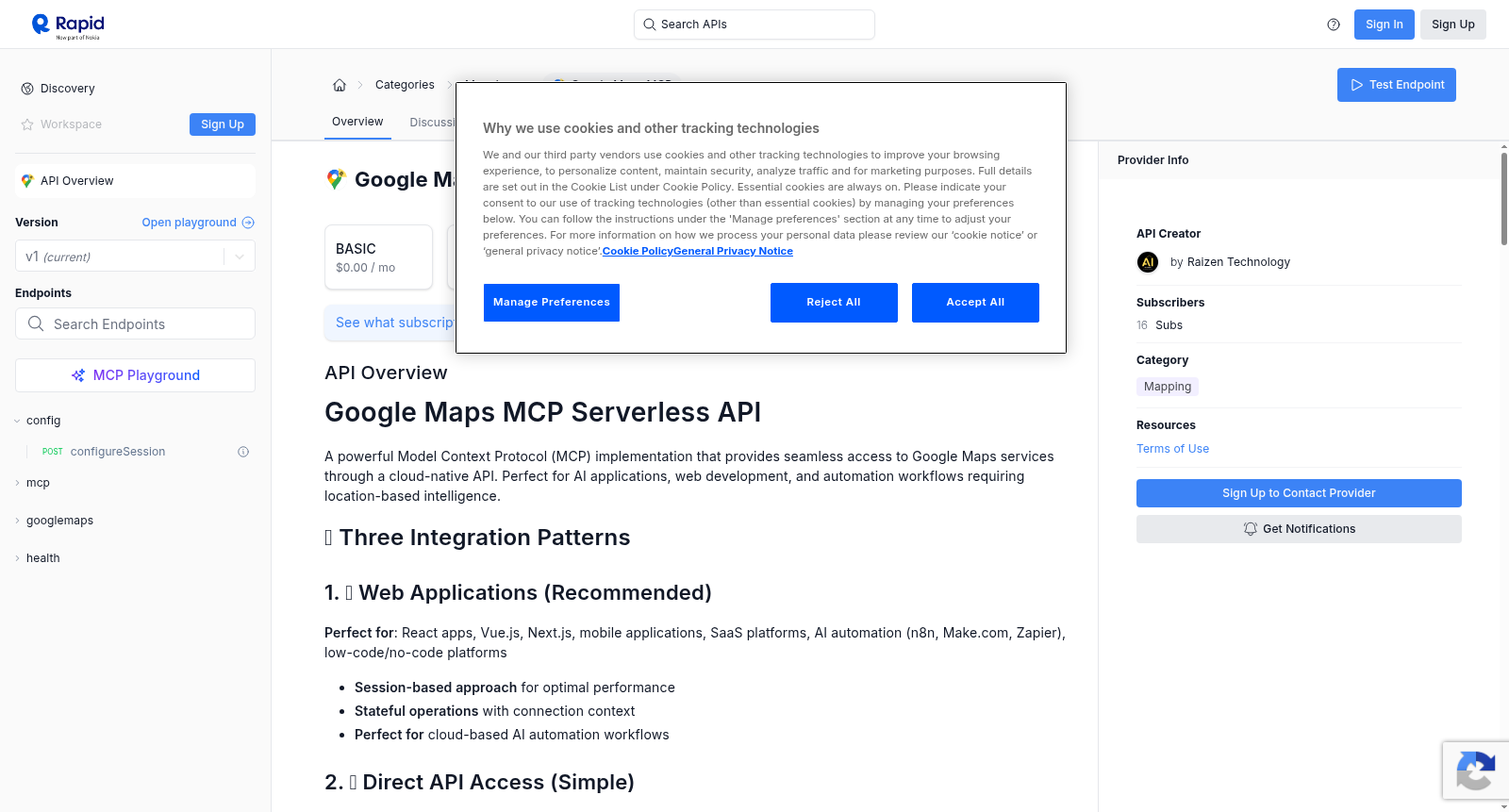Click the Discovery compass icon
This screenshot has height=812, width=1509.
27,89
